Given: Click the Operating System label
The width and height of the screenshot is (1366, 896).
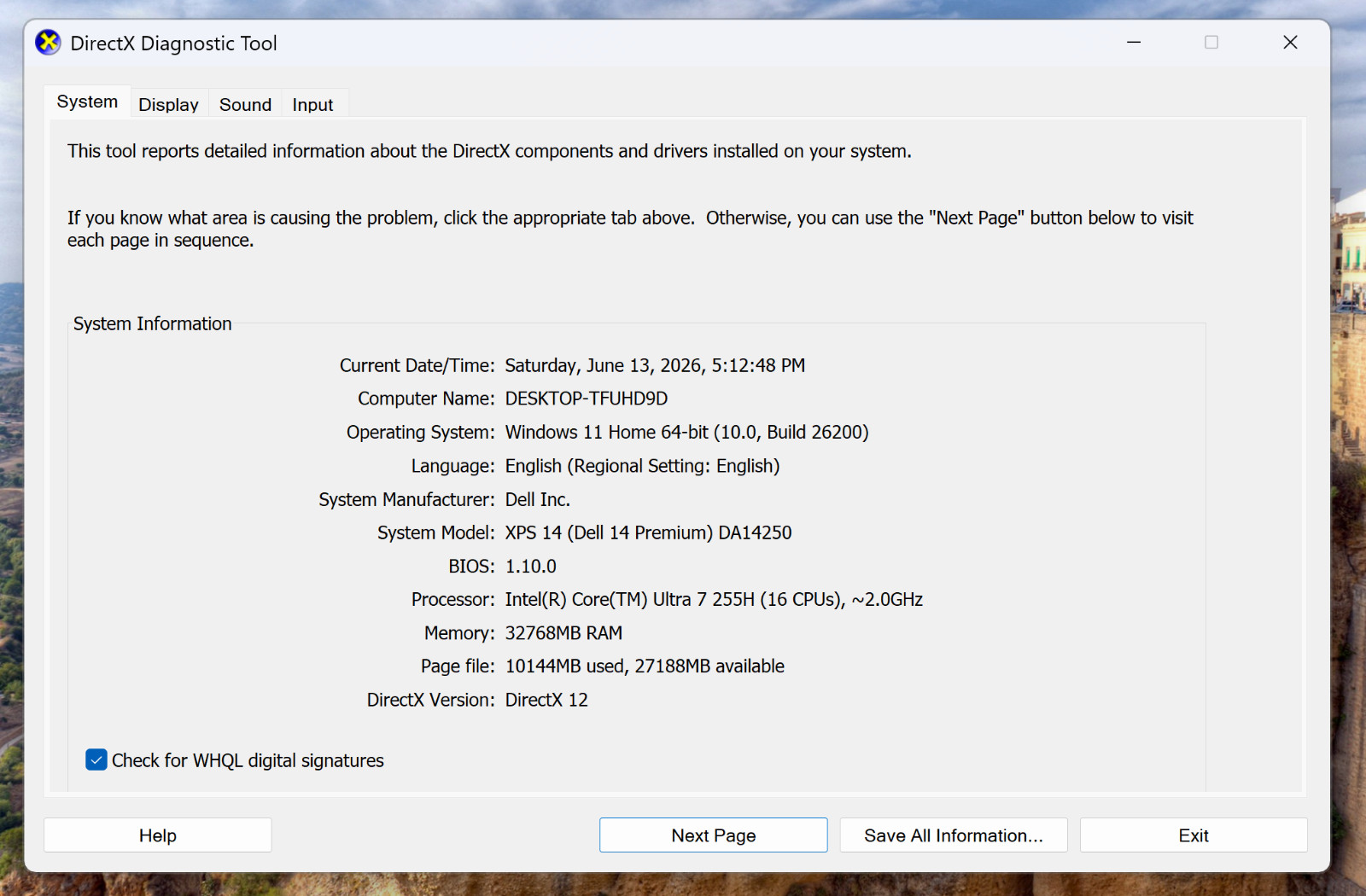Looking at the screenshot, I should tap(421, 432).
